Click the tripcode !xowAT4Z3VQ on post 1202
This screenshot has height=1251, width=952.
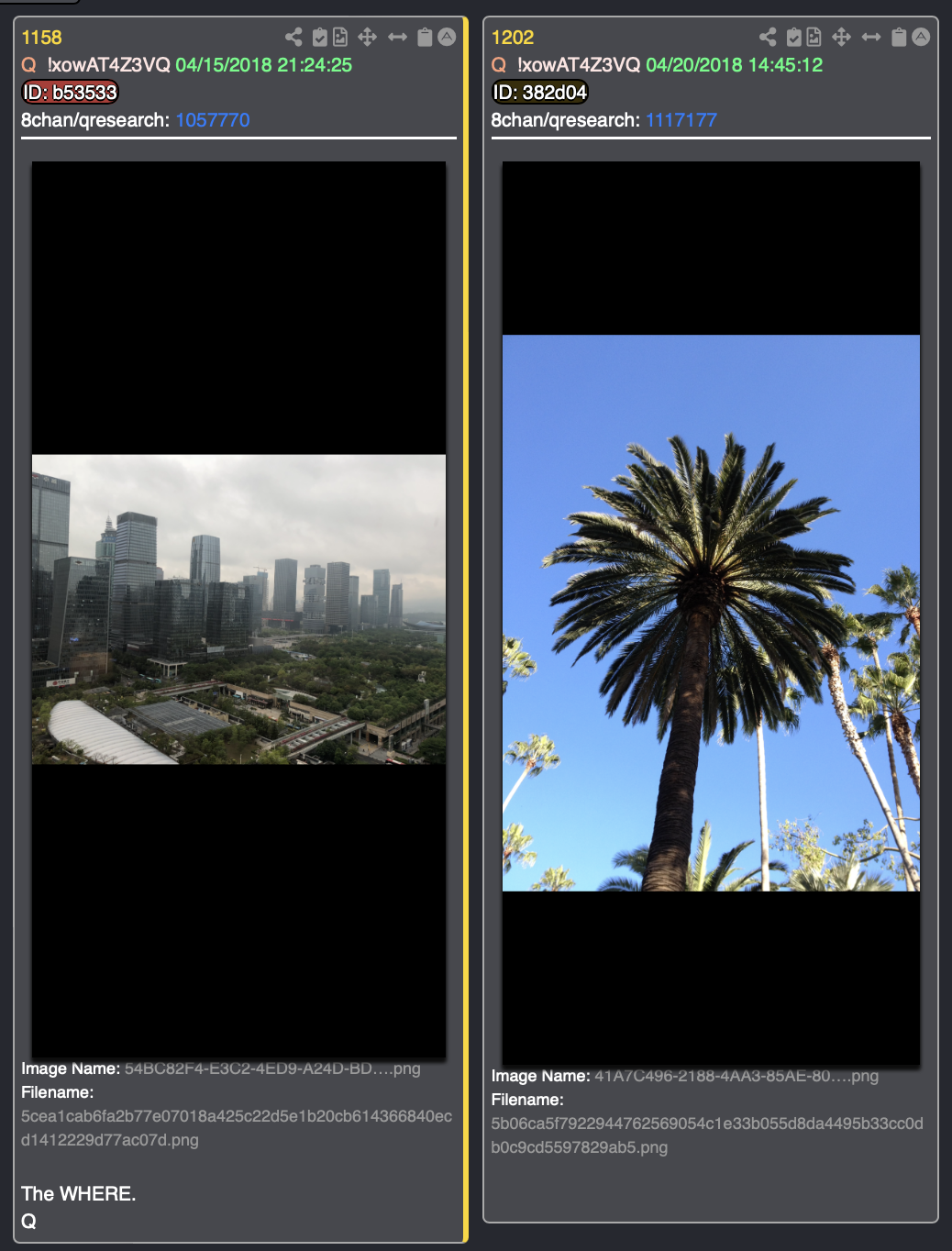(x=579, y=65)
